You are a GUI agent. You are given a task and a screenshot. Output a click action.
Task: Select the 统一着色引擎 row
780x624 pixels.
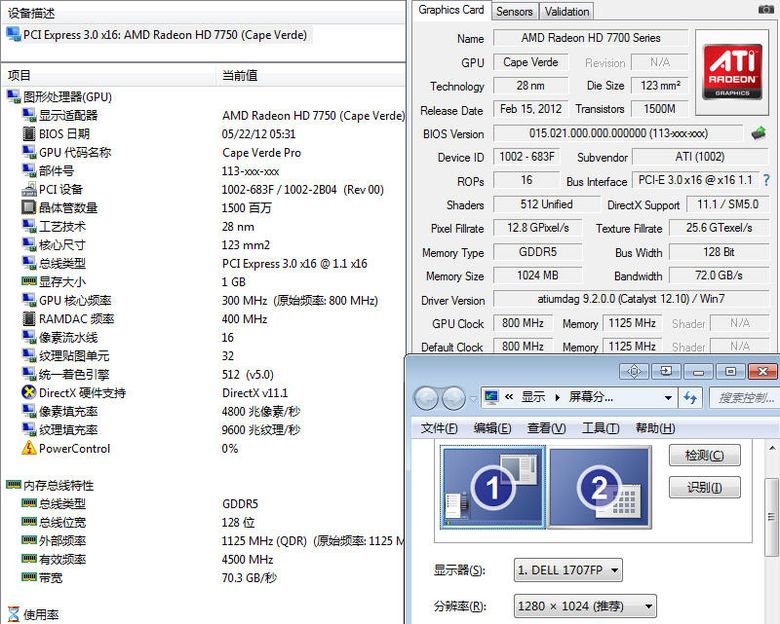click(x=204, y=374)
